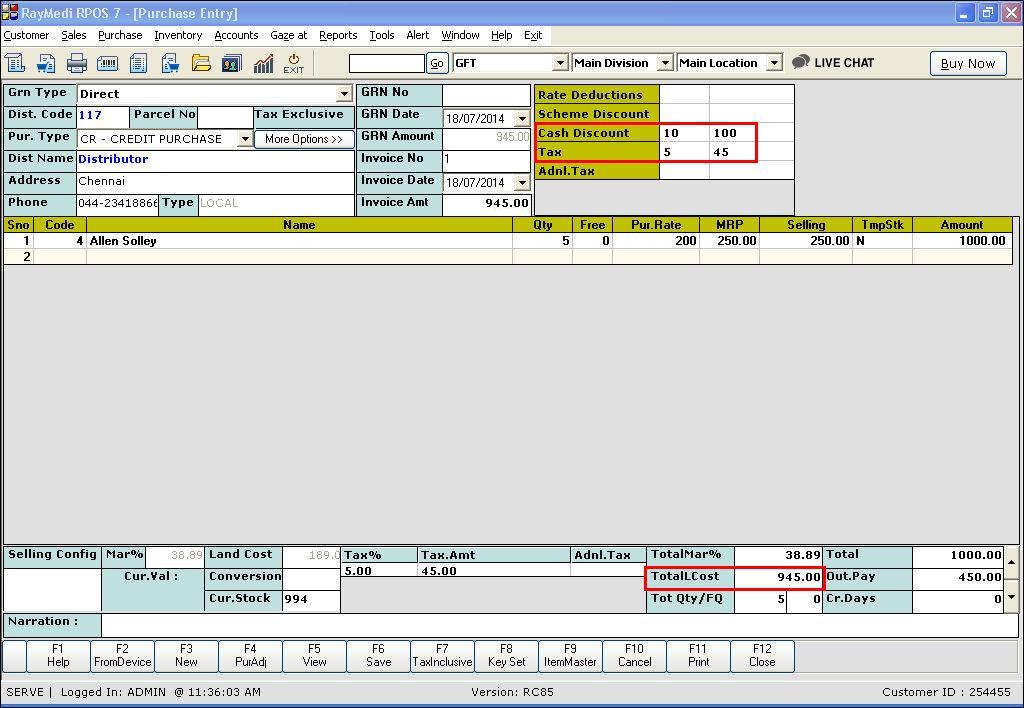Click the Narration text field

[558, 623]
